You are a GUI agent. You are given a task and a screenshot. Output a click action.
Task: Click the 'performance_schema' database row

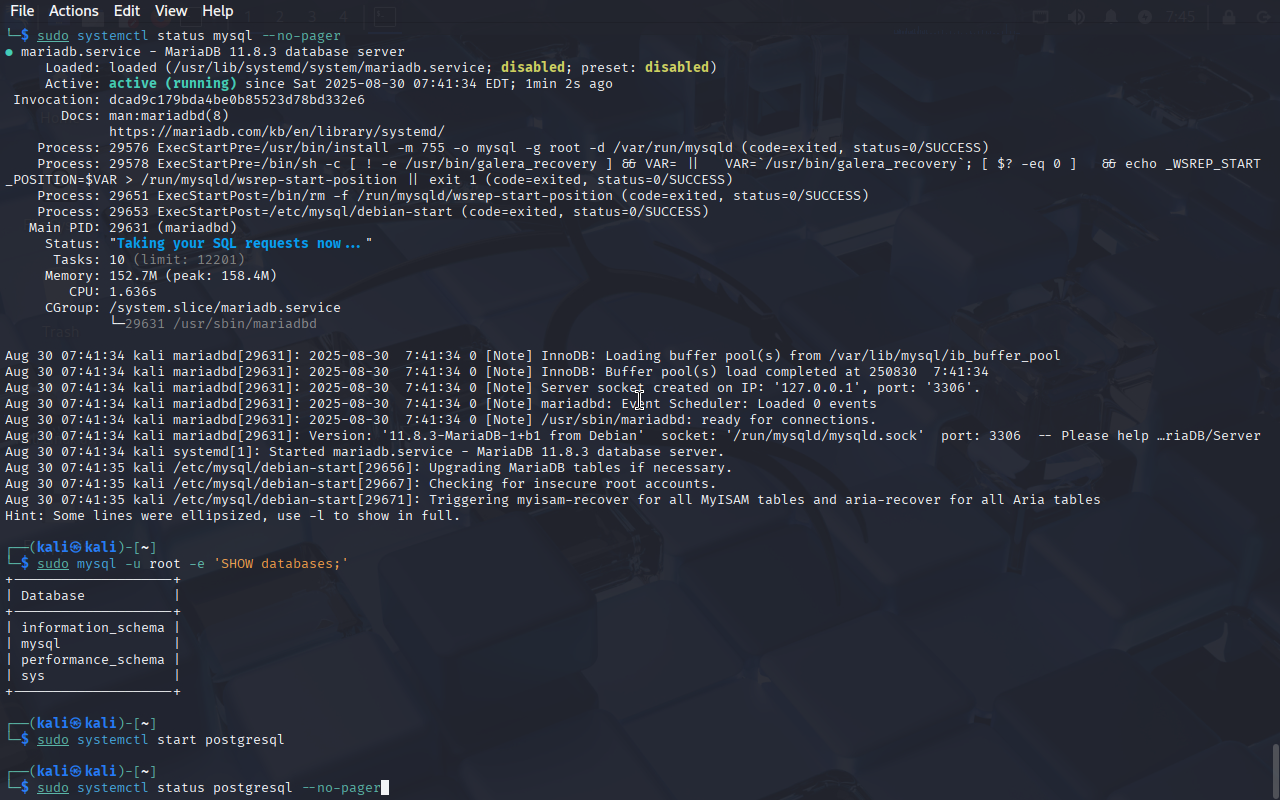93,660
